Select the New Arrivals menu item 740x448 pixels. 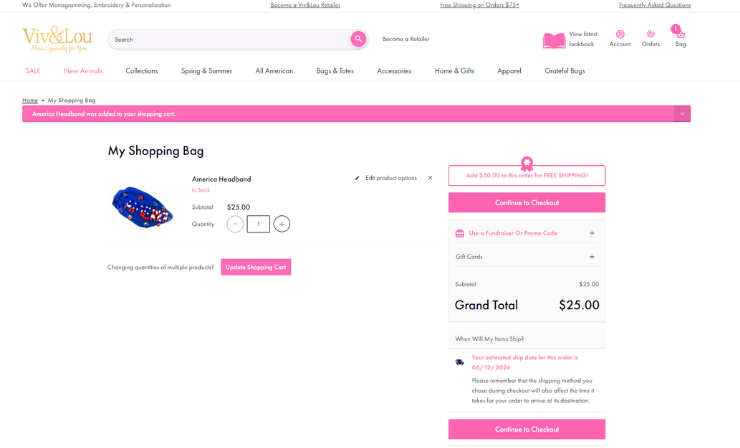click(83, 71)
